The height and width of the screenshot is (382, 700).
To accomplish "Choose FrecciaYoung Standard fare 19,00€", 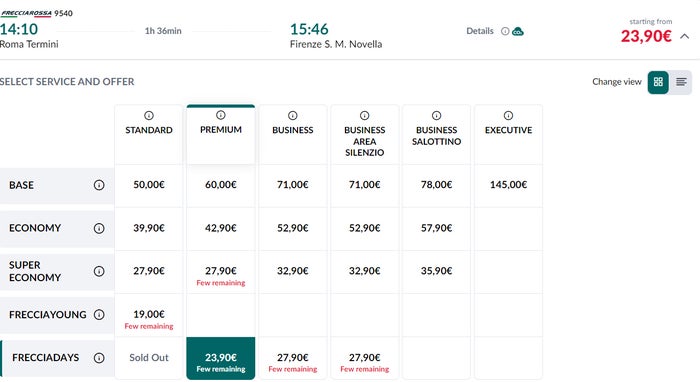I will (x=149, y=315).
